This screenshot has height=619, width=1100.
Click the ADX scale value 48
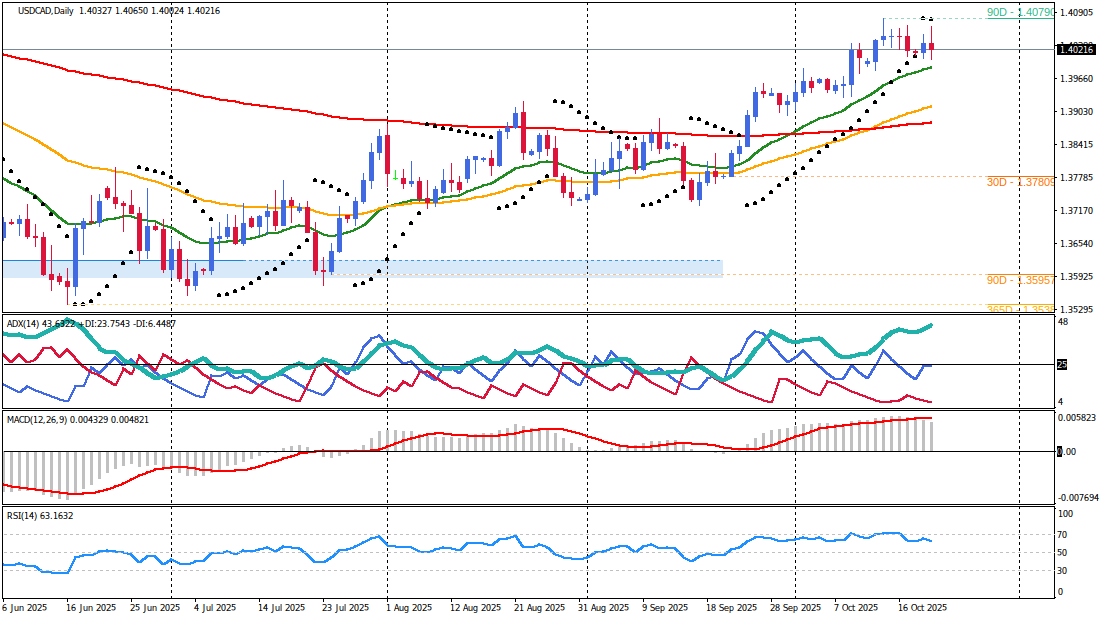(1063, 322)
